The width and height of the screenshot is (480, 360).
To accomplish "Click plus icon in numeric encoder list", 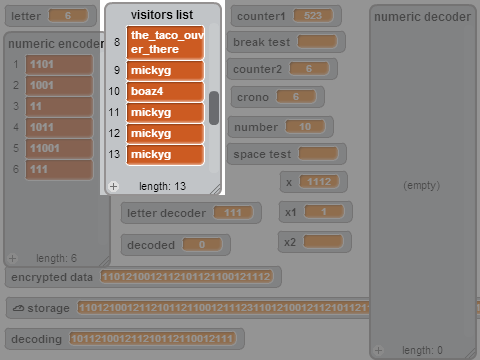I will pyautogui.click(x=13, y=258).
